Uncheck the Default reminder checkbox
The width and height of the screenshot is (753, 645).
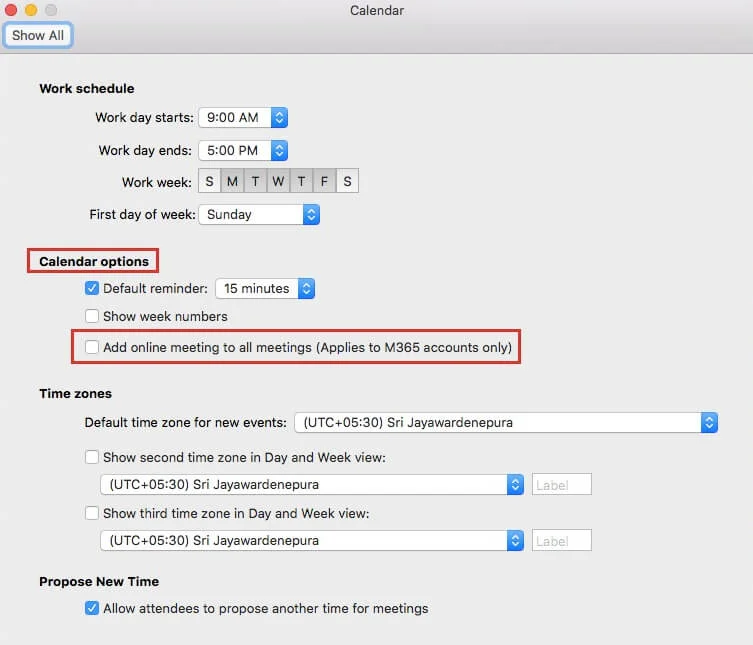click(x=92, y=288)
